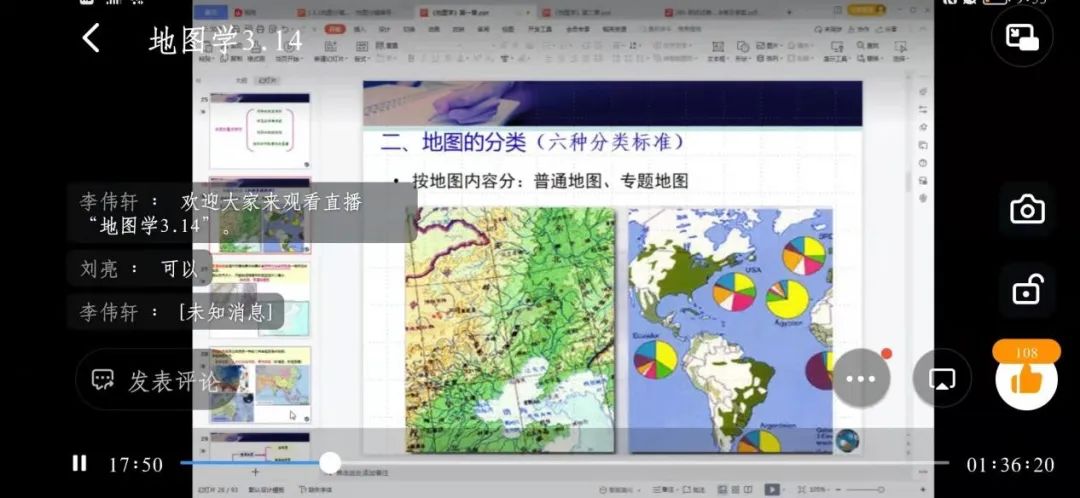This screenshot has height=498, width=1080.
Task: Tap the screen cast icon
Action: tap(942, 379)
